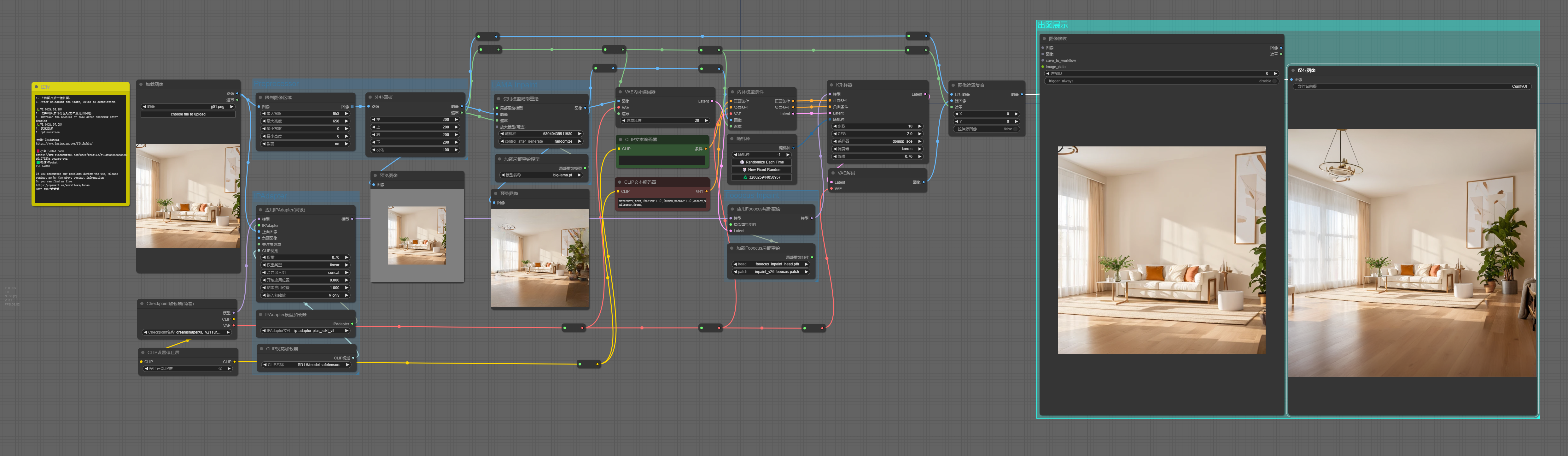Collapse the VAE解码 node title dot
The width and height of the screenshot is (1568, 456).
click(x=833, y=173)
